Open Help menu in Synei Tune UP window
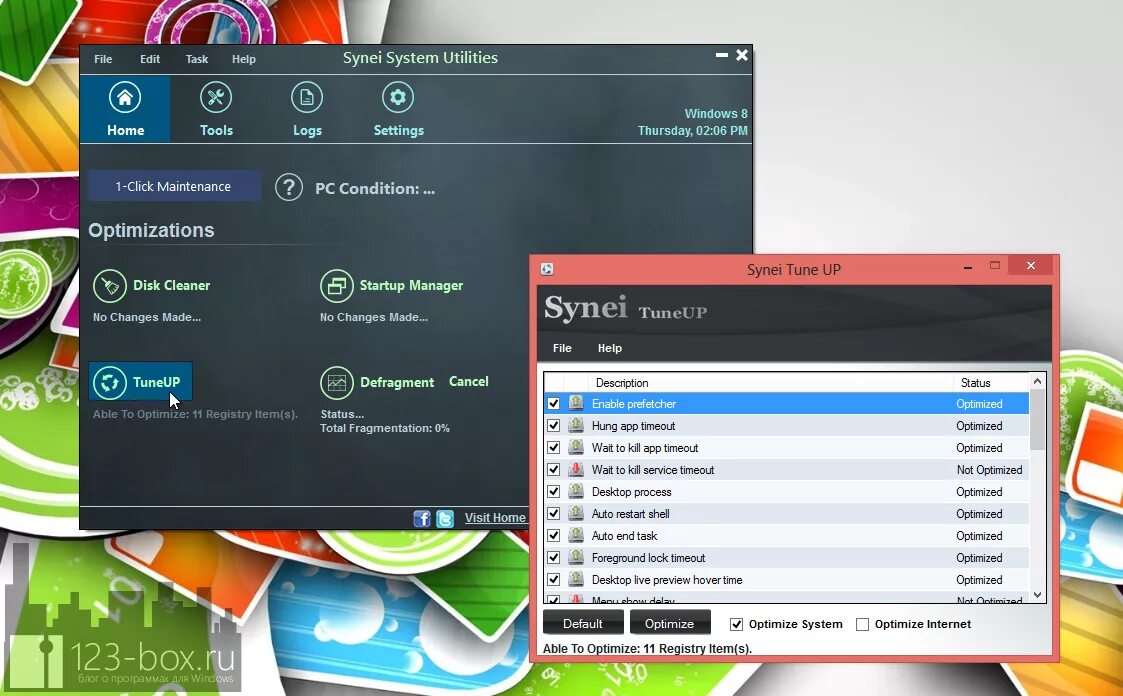The height and width of the screenshot is (696, 1123). pyautogui.click(x=609, y=348)
